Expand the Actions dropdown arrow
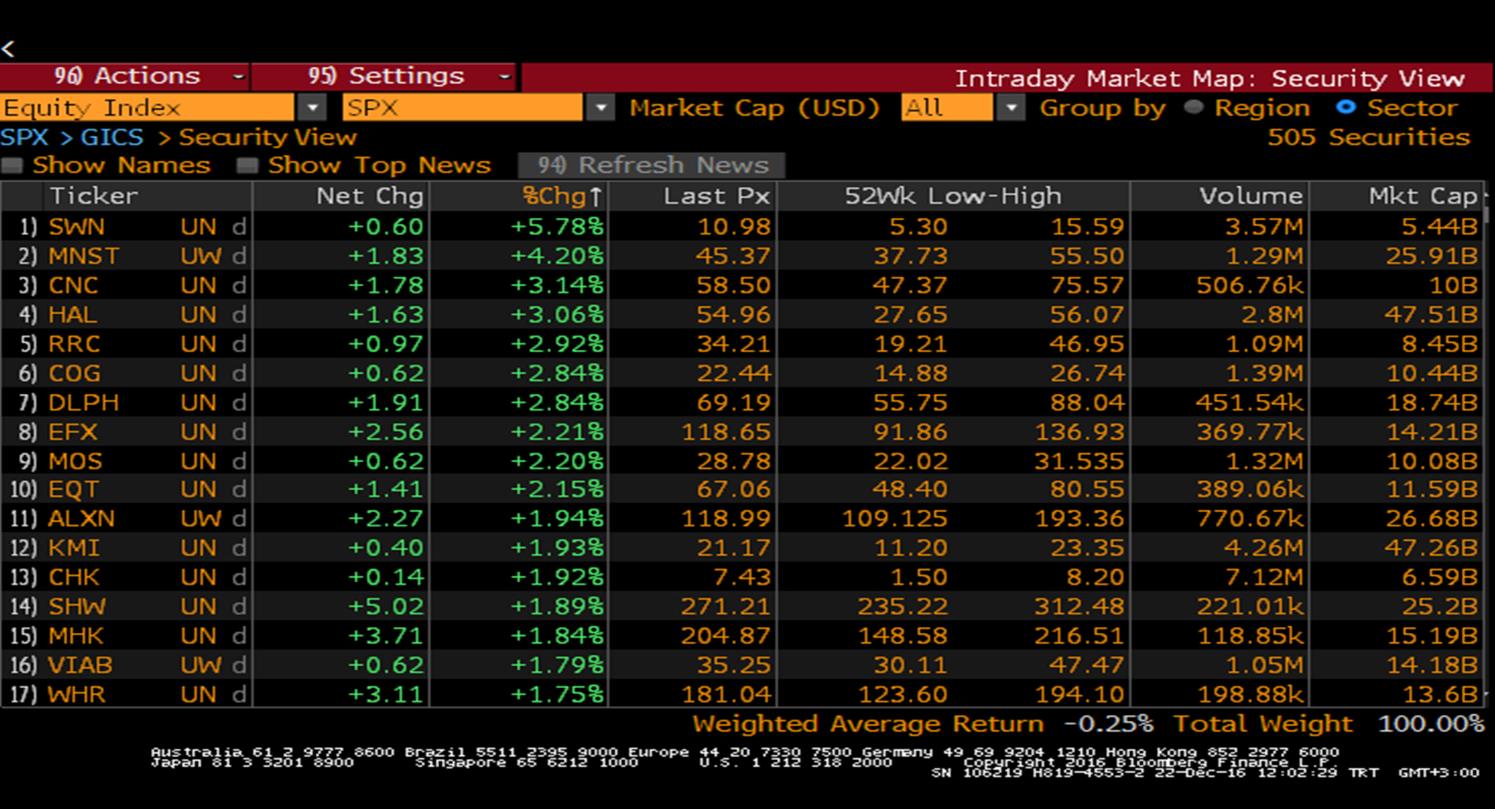The height and width of the screenshot is (809, 1495). [x=238, y=76]
